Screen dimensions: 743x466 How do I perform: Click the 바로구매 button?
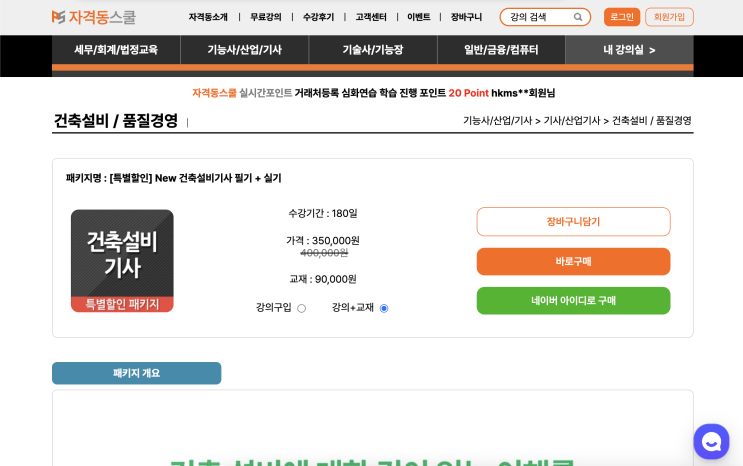point(573,261)
